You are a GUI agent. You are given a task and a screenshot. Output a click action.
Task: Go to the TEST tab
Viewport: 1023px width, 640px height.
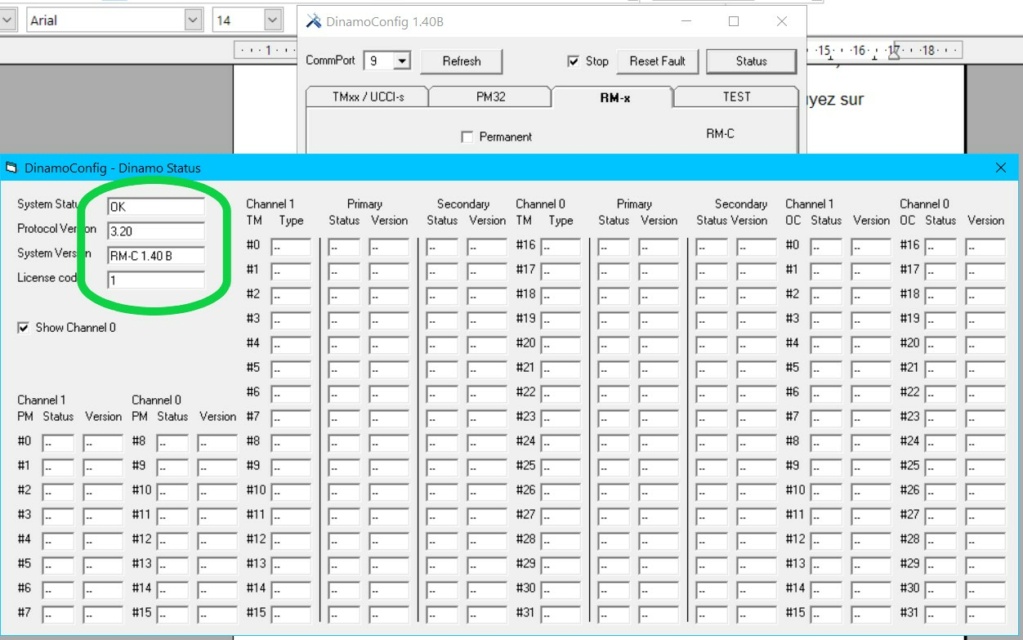736,97
